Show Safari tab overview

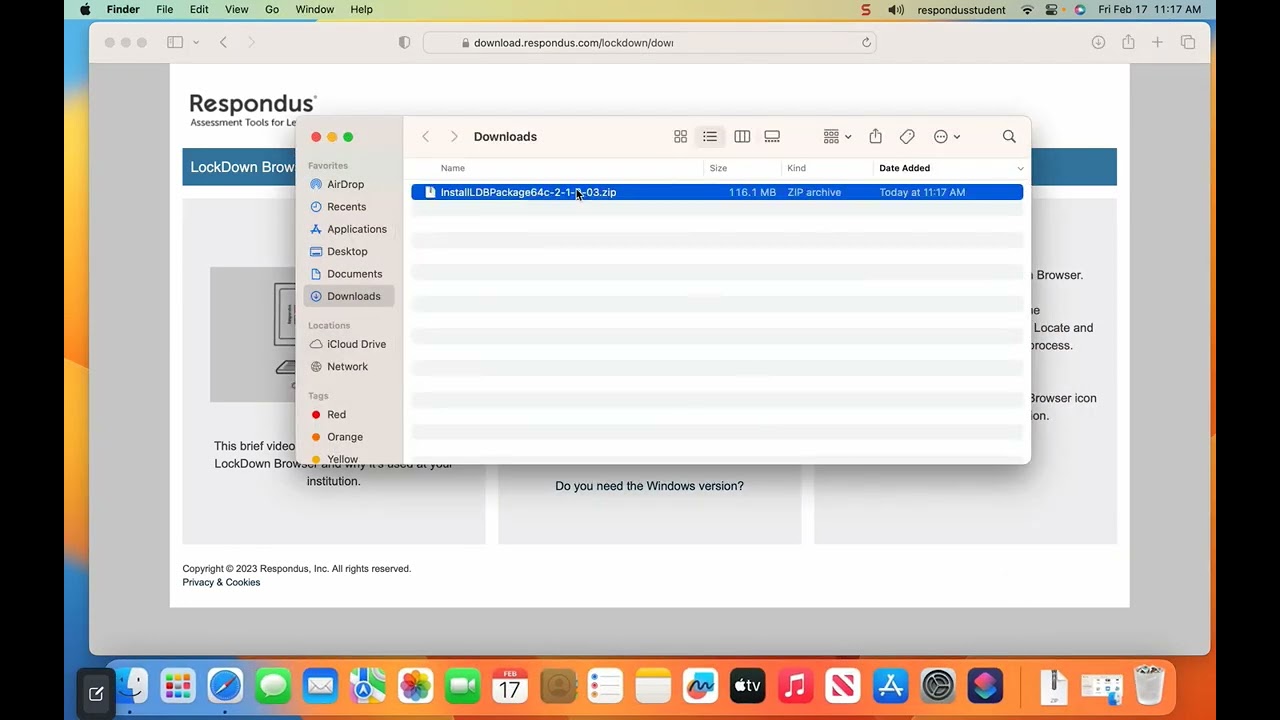[x=1188, y=43]
